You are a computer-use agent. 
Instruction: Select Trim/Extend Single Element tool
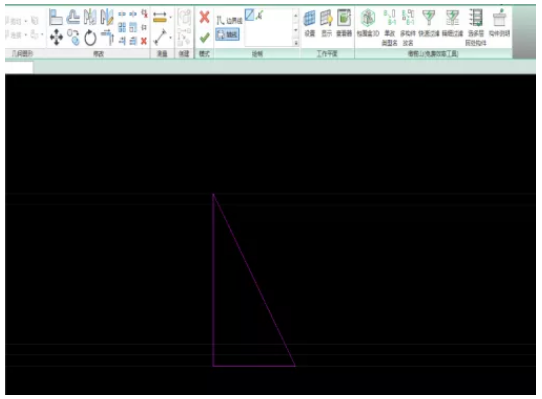click(x=122, y=41)
